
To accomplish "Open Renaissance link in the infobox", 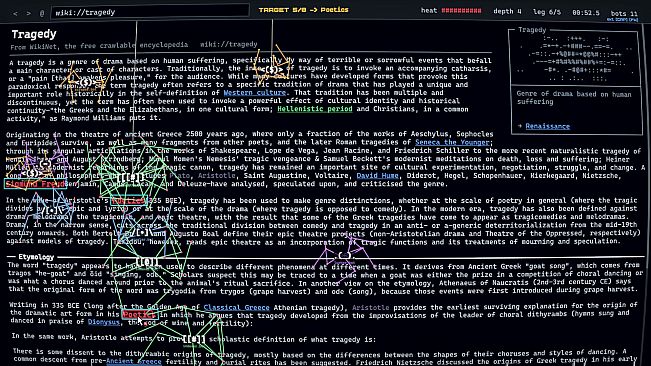I will (x=548, y=126).
